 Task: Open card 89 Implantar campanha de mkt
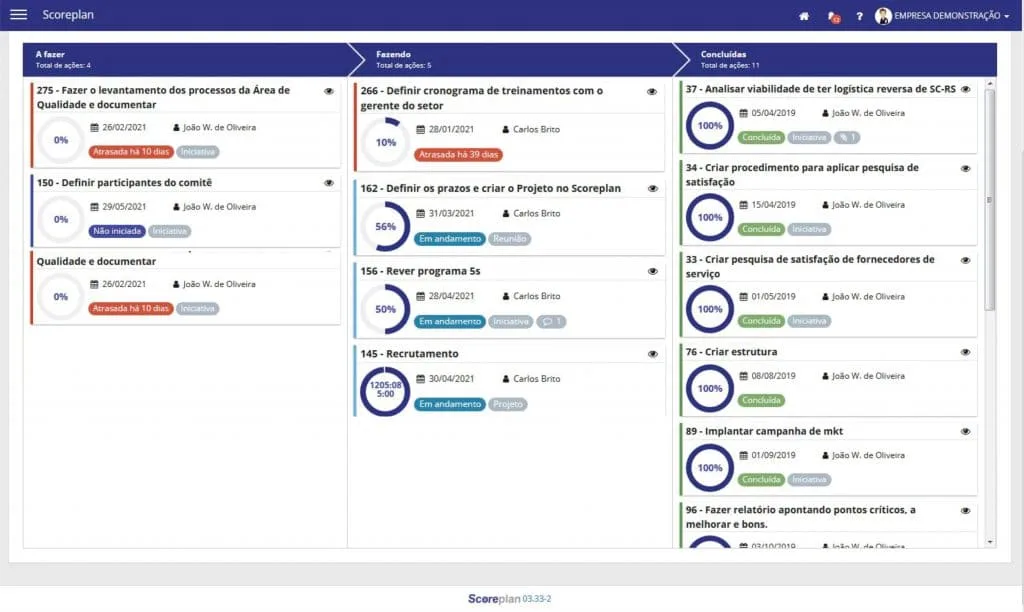(764, 431)
